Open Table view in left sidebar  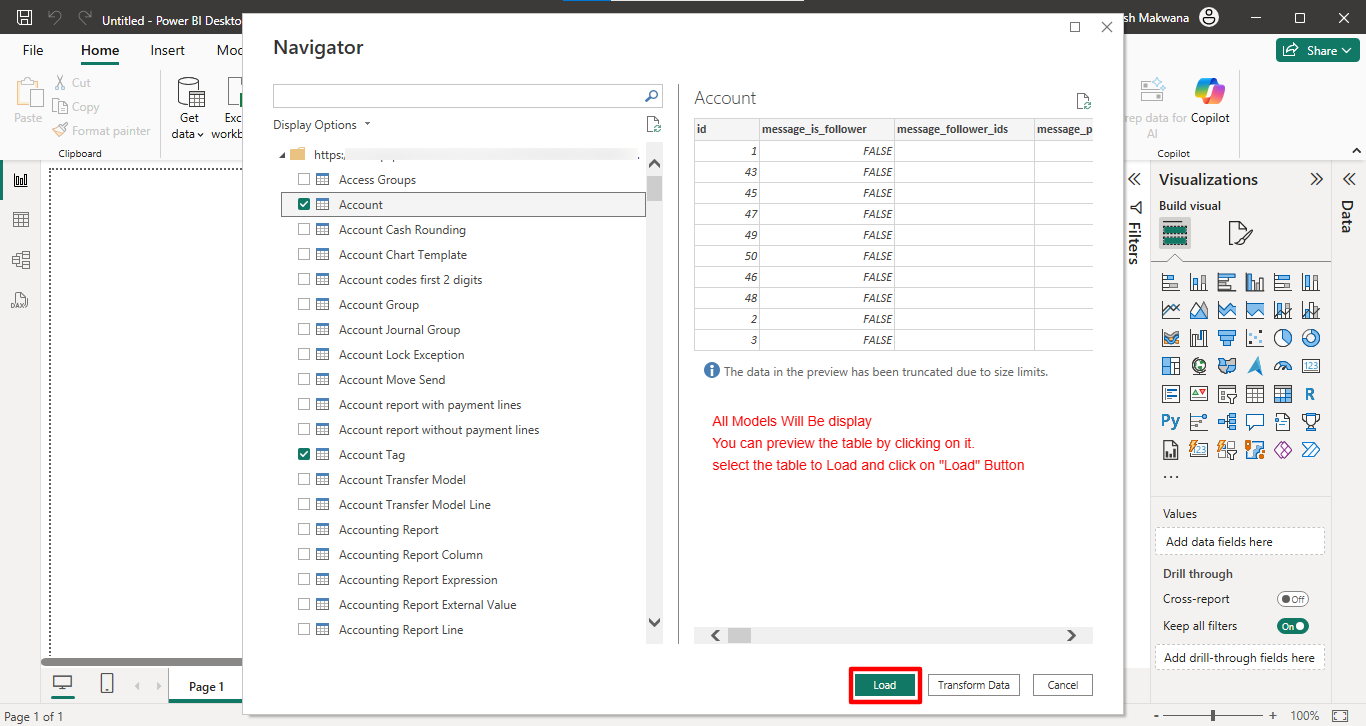coord(20,220)
